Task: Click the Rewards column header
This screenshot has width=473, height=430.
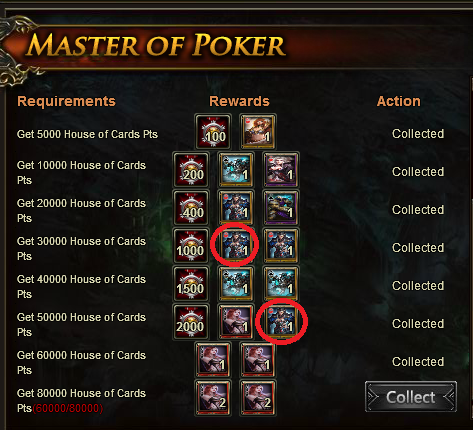Action: pos(239,101)
